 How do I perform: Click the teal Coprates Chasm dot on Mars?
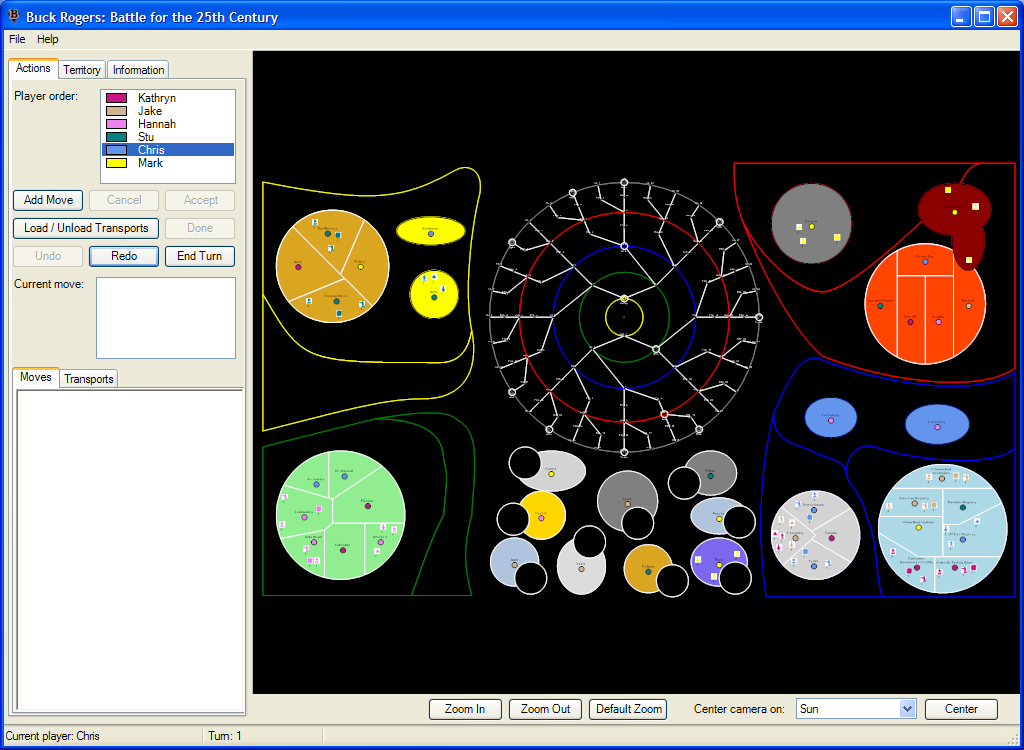[x=880, y=306]
